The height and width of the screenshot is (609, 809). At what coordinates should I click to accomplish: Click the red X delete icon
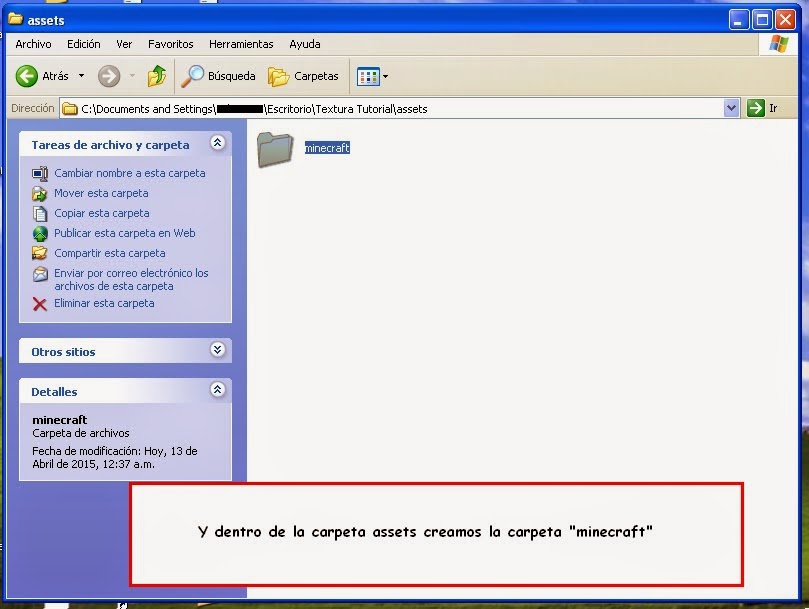click(x=40, y=304)
